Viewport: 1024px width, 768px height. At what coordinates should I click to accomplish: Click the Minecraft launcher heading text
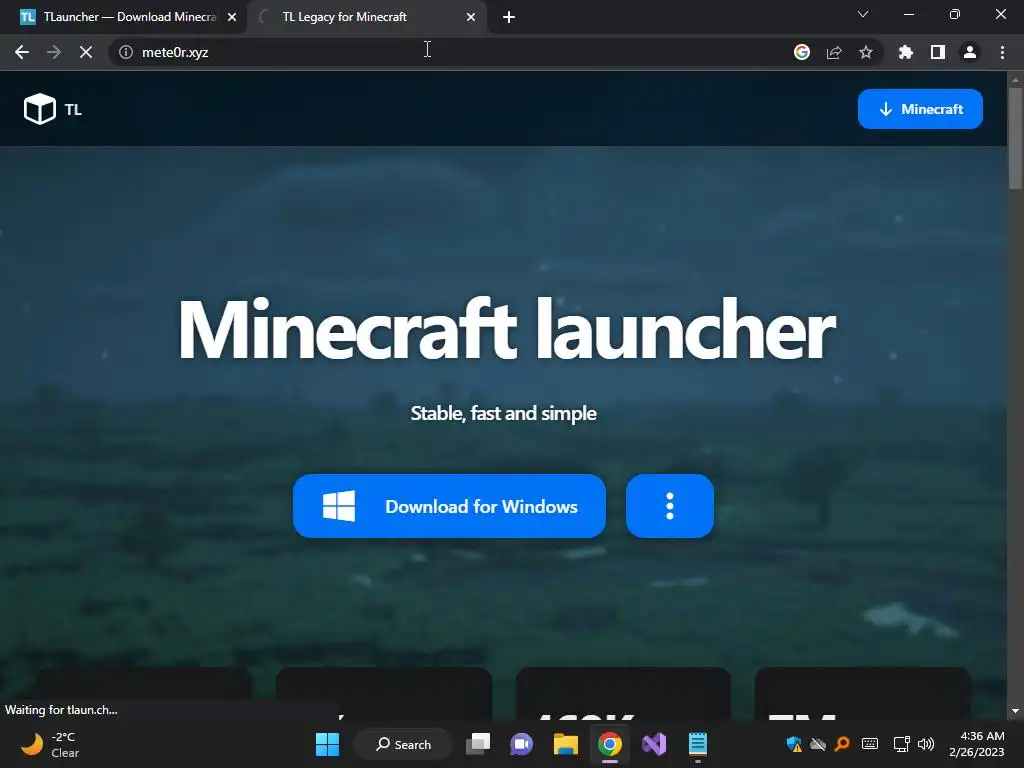507,329
